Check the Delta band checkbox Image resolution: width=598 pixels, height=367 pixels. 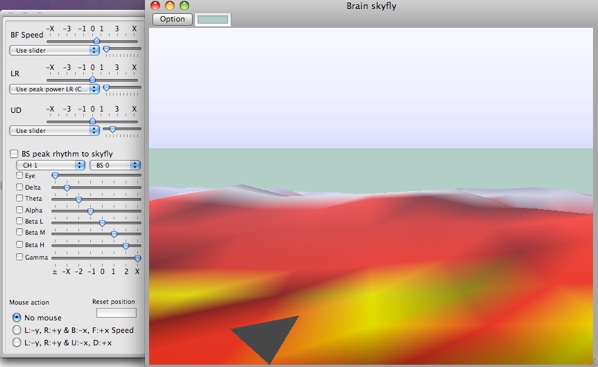tap(19, 187)
